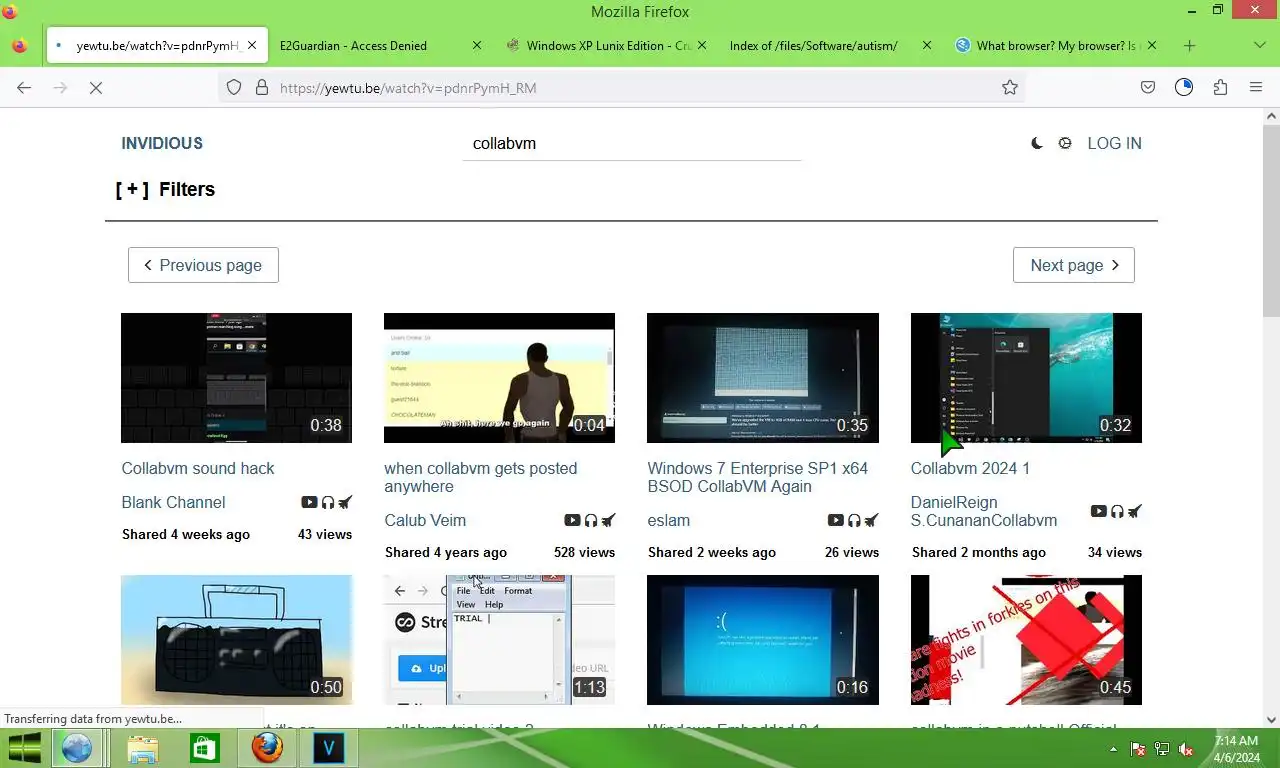
Task: Watch Collabvm sound hack on YouTube icon
Action: pos(309,502)
